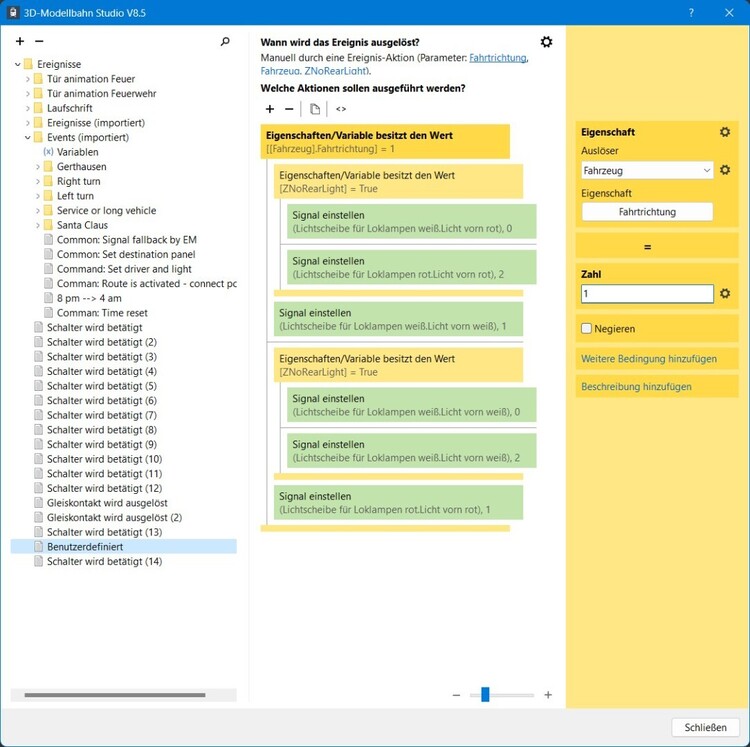Open the event search magnifier
The width and height of the screenshot is (750, 747).
pos(225,42)
